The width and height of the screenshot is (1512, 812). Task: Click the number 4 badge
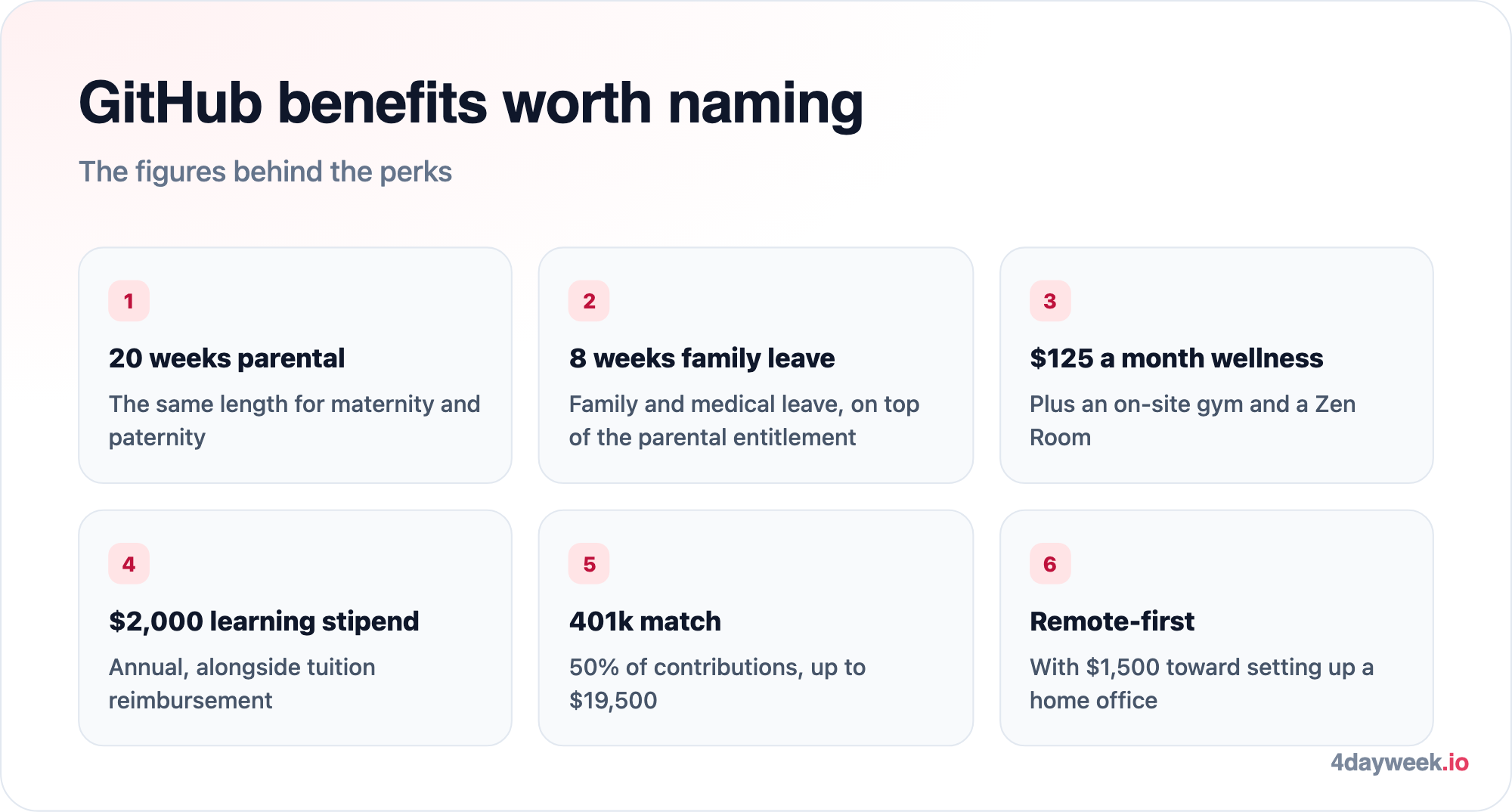tap(129, 564)
